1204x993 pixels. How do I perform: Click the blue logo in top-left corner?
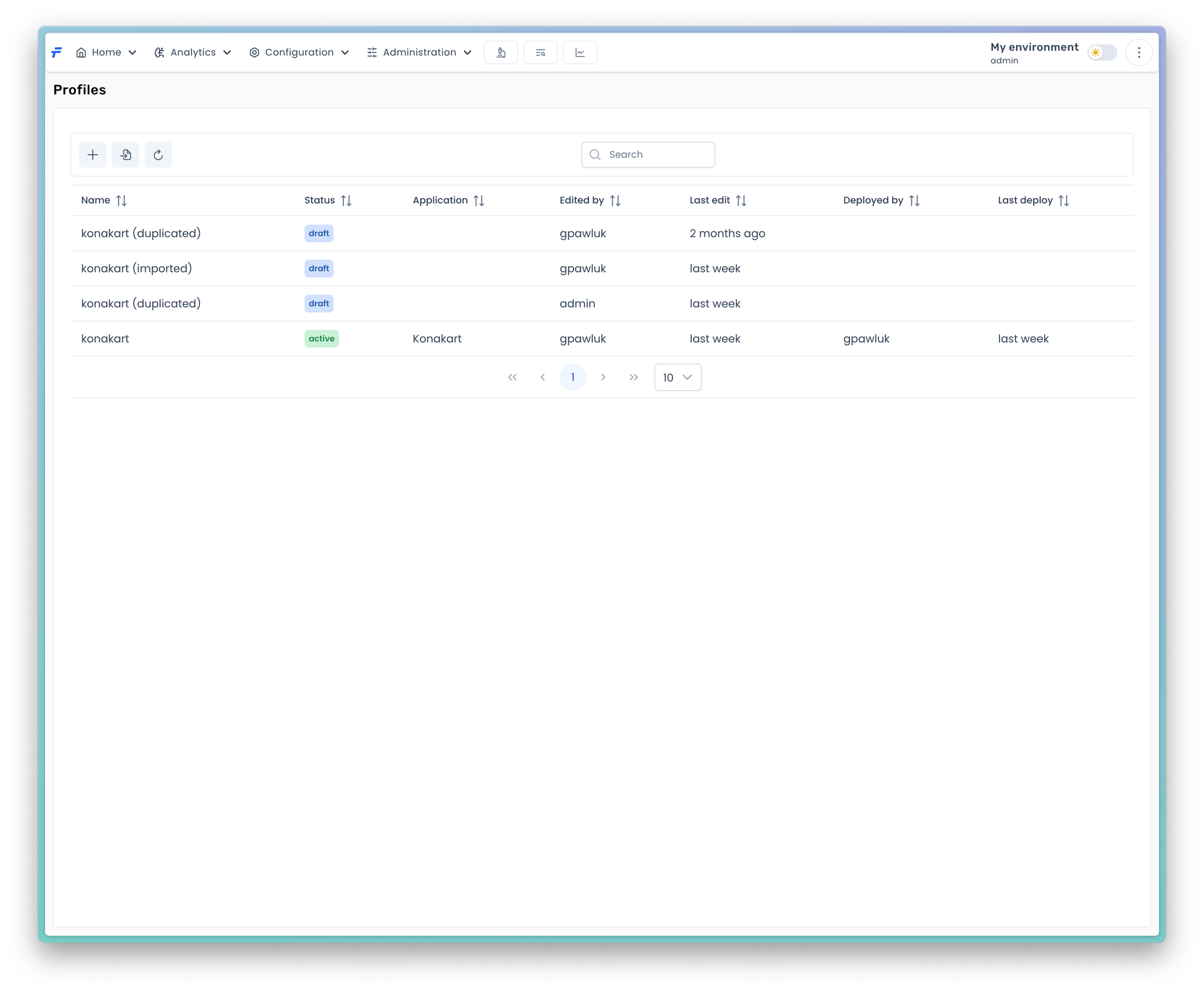coord(56,53)
